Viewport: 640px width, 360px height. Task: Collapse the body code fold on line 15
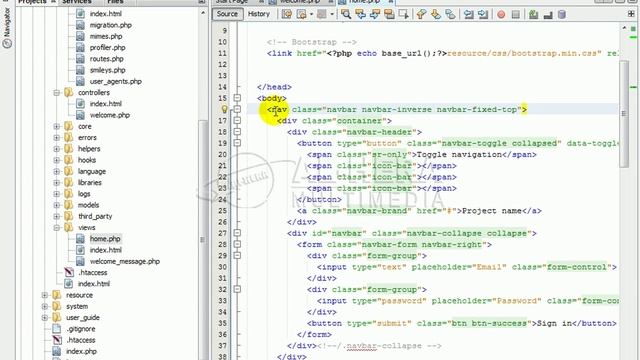point(237,98)
